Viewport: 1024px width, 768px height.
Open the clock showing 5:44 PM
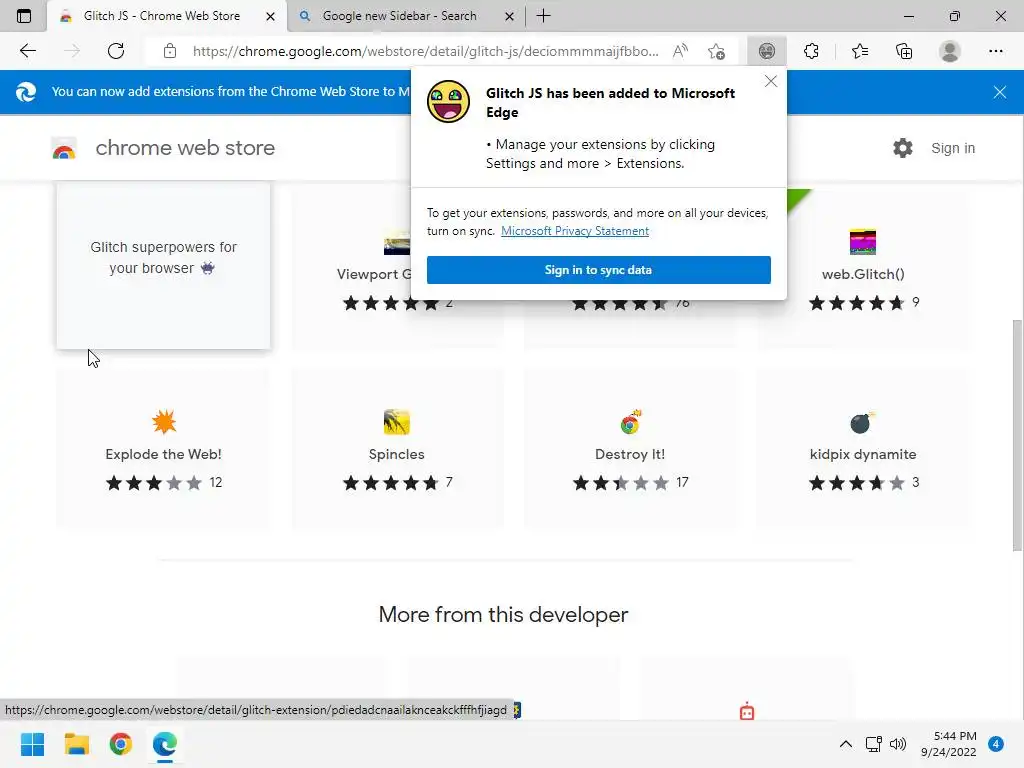pyautogui.click(x=948, y=744)
